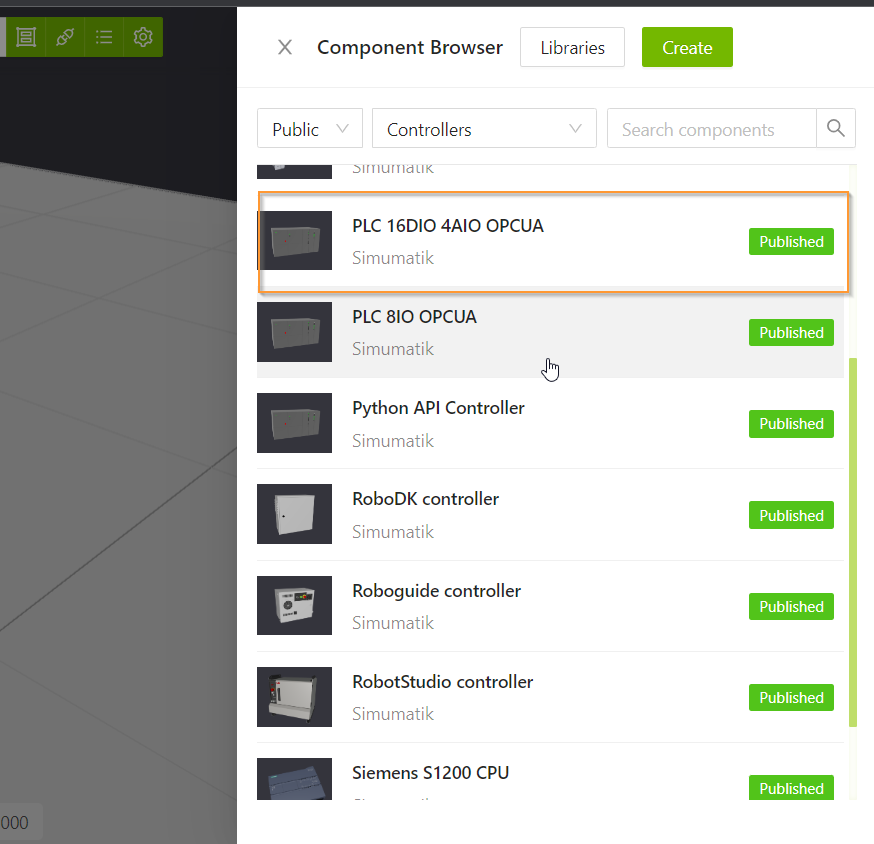The height and width of the screenshot is (844, 874).
Task: Open the list view toolbar icon
Action: [104, 37]
